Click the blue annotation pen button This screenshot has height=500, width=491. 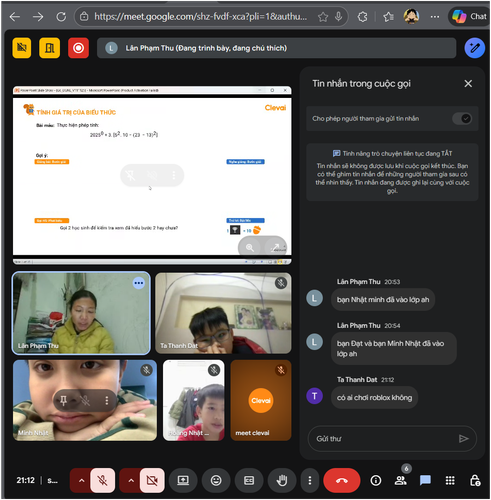(475, 48)
